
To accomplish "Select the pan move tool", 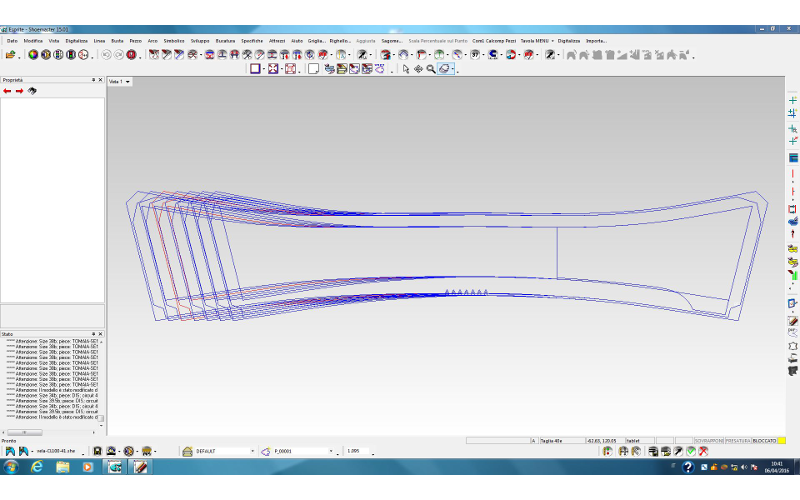I will tap(418, 69).
